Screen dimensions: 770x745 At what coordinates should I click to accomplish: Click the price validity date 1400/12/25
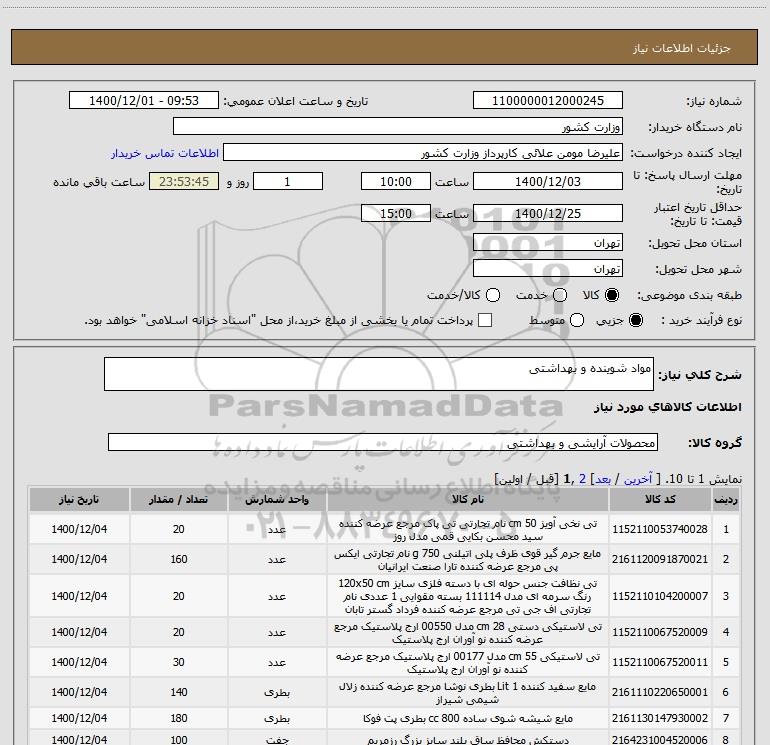tap(548, 213)
